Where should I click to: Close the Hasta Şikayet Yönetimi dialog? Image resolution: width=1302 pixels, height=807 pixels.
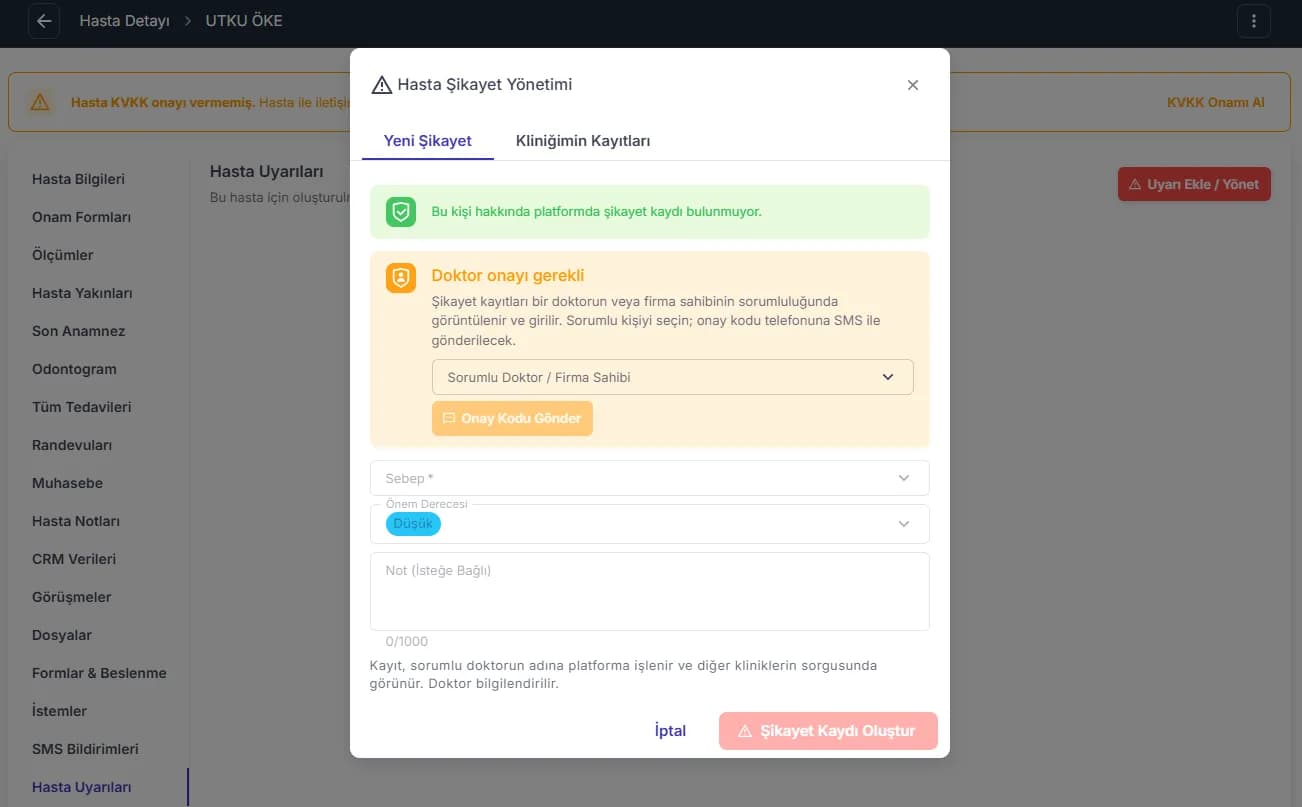click(913, 85)
